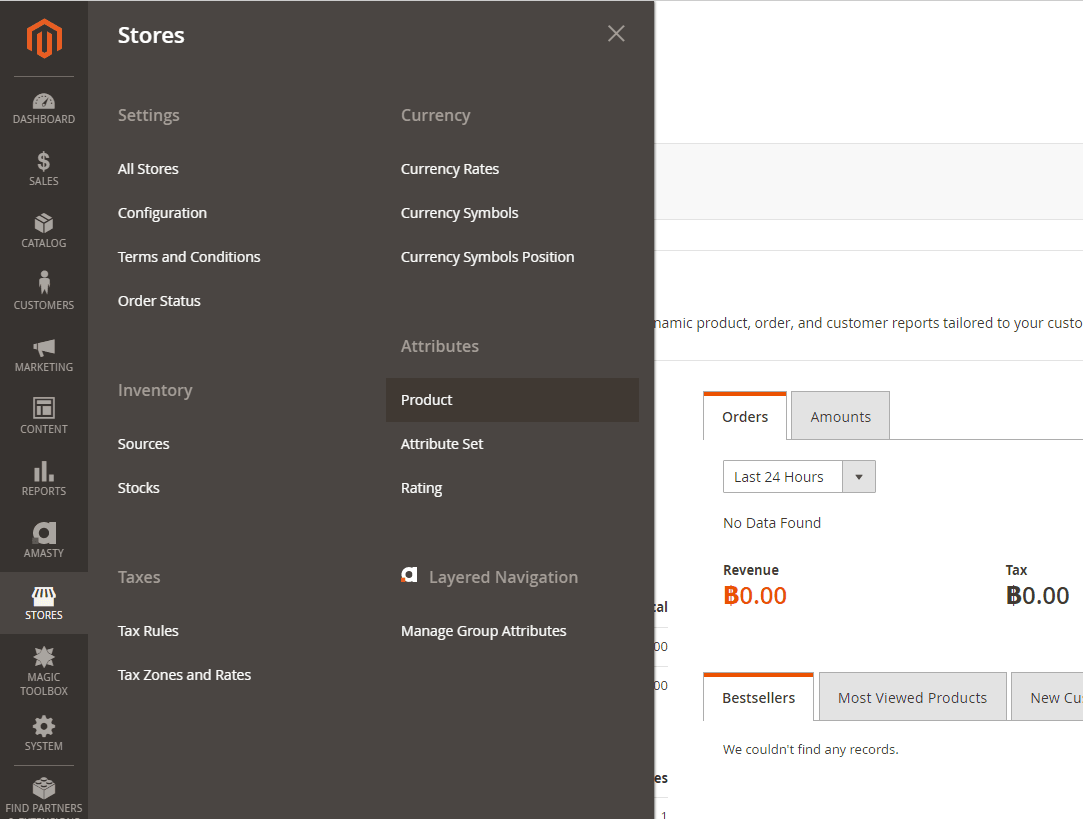Open Currency Symbols

tap(459, 213)
